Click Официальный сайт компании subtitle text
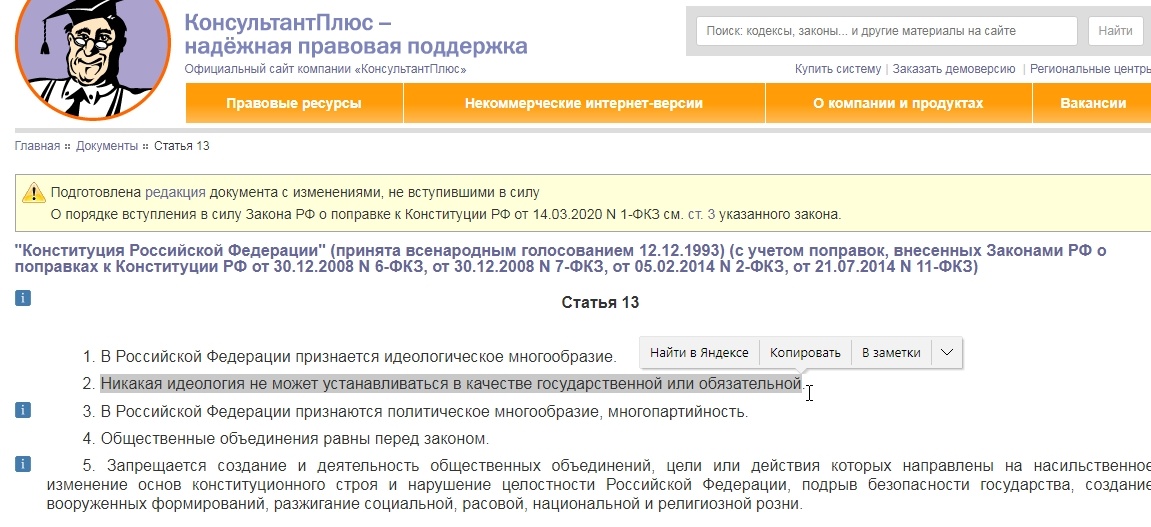The width and height of the screenshot is (1151, 527). (325, 69)
